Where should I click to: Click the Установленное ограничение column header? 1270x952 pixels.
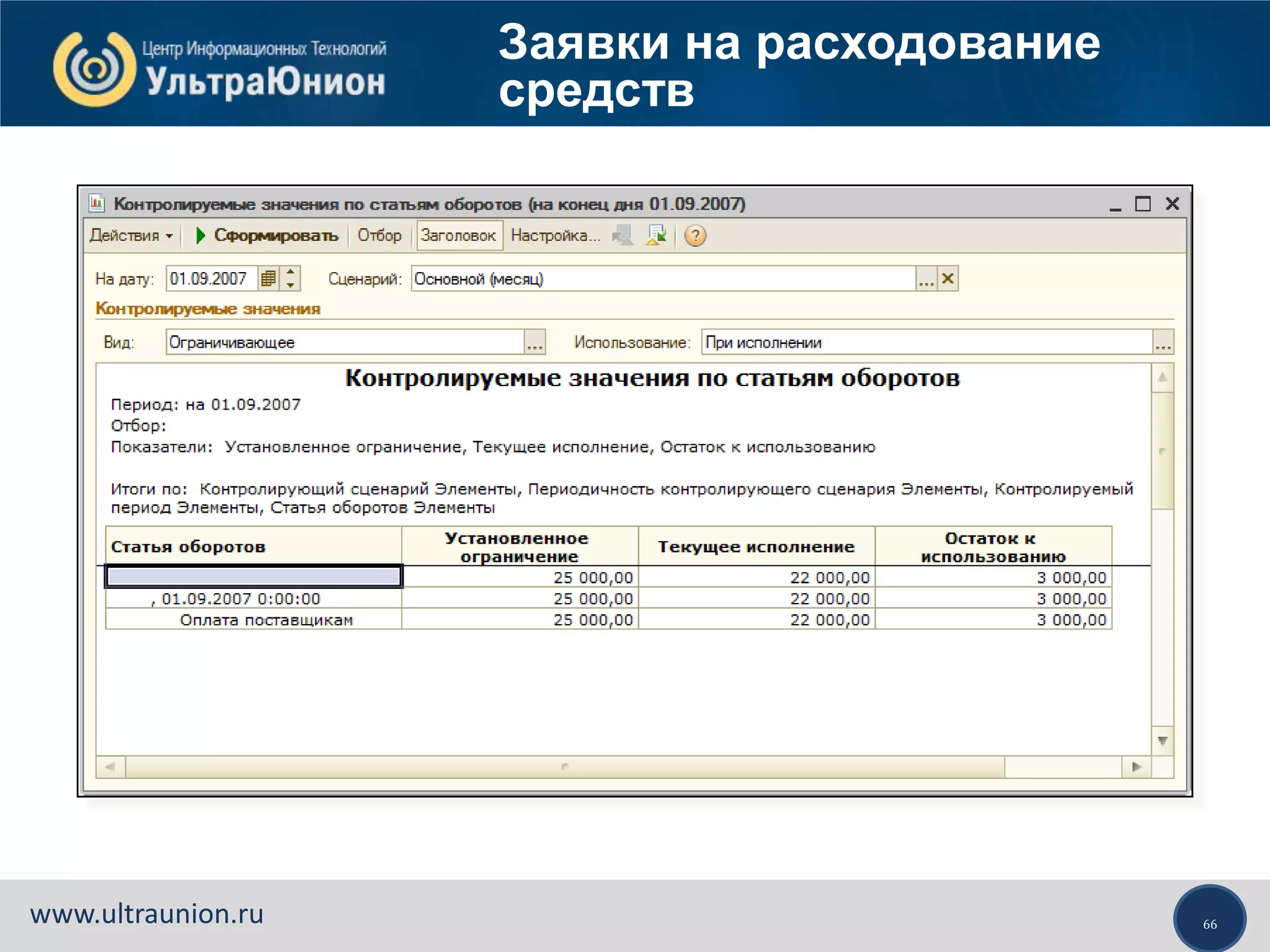(520, 547)
